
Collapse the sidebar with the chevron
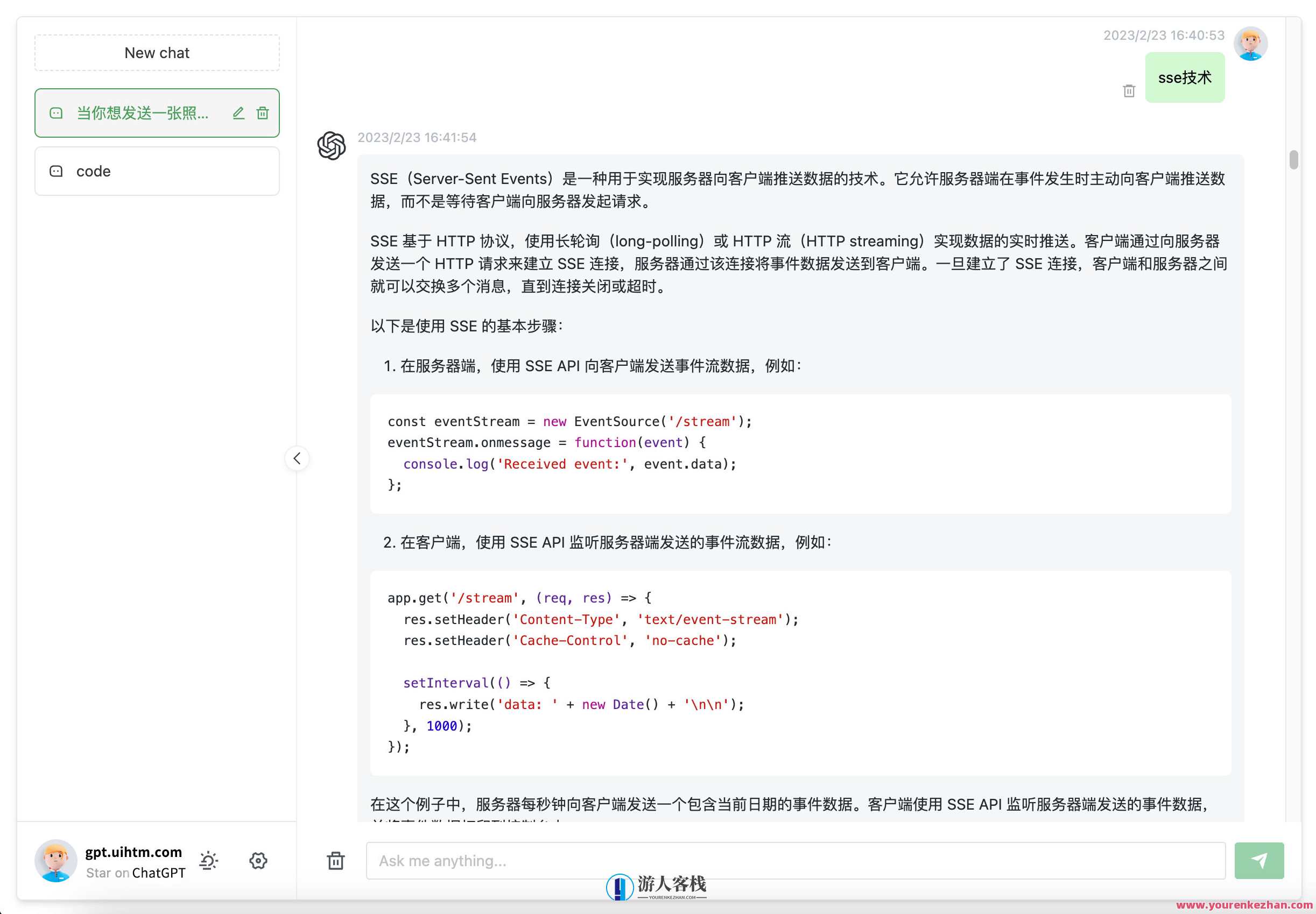[297, 458]
